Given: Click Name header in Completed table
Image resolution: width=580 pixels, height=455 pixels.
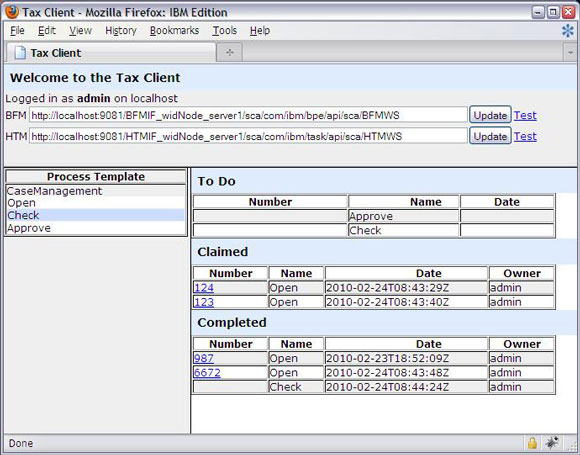Looking at the screenshot, I should tap(296, 344).
